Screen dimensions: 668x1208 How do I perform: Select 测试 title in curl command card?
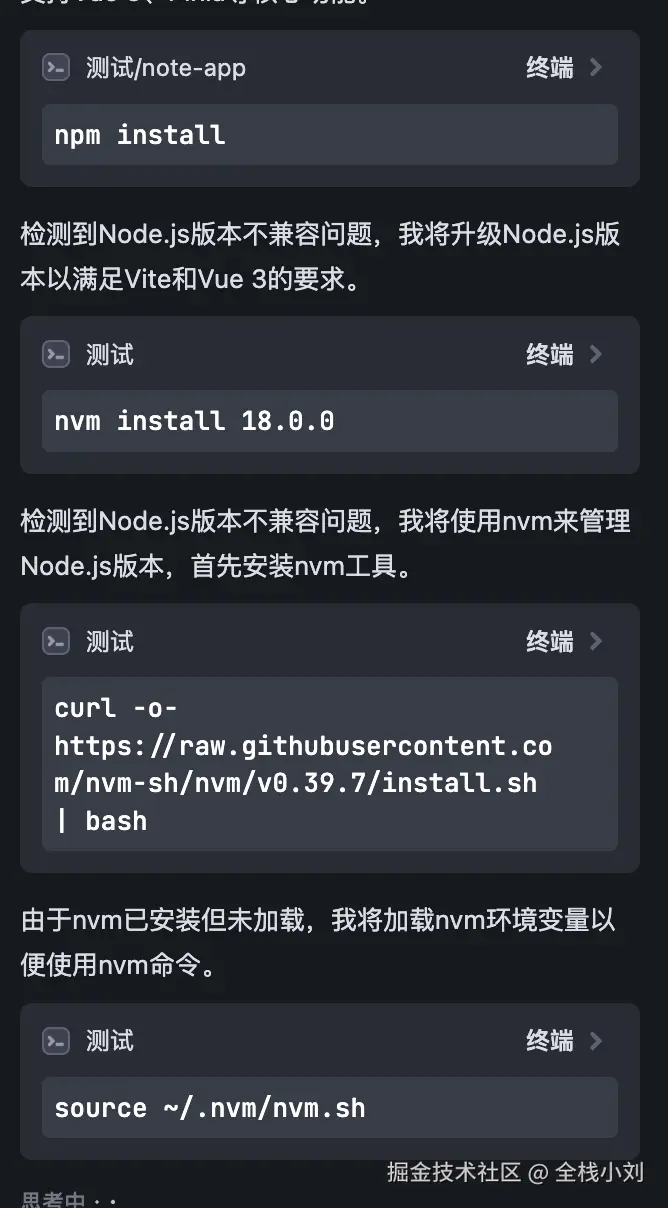tap(110, 641)
